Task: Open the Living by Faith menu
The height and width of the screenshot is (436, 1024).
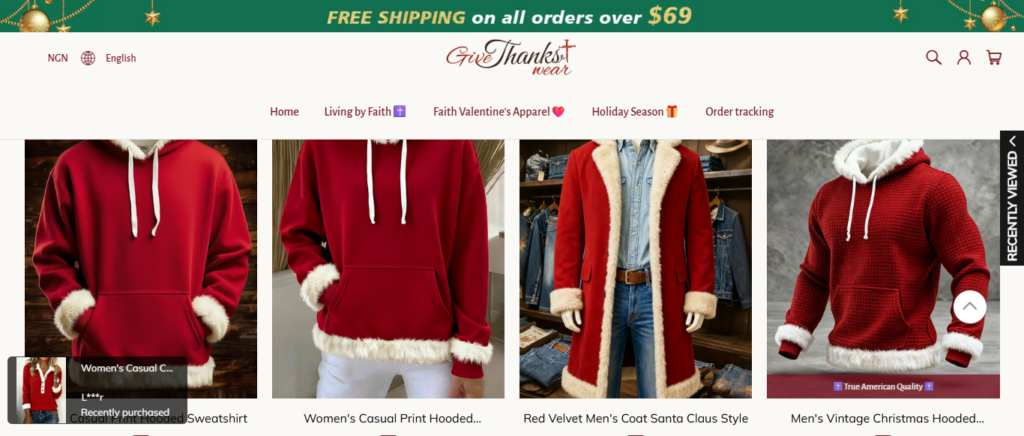Action: (x=365, y=112)
